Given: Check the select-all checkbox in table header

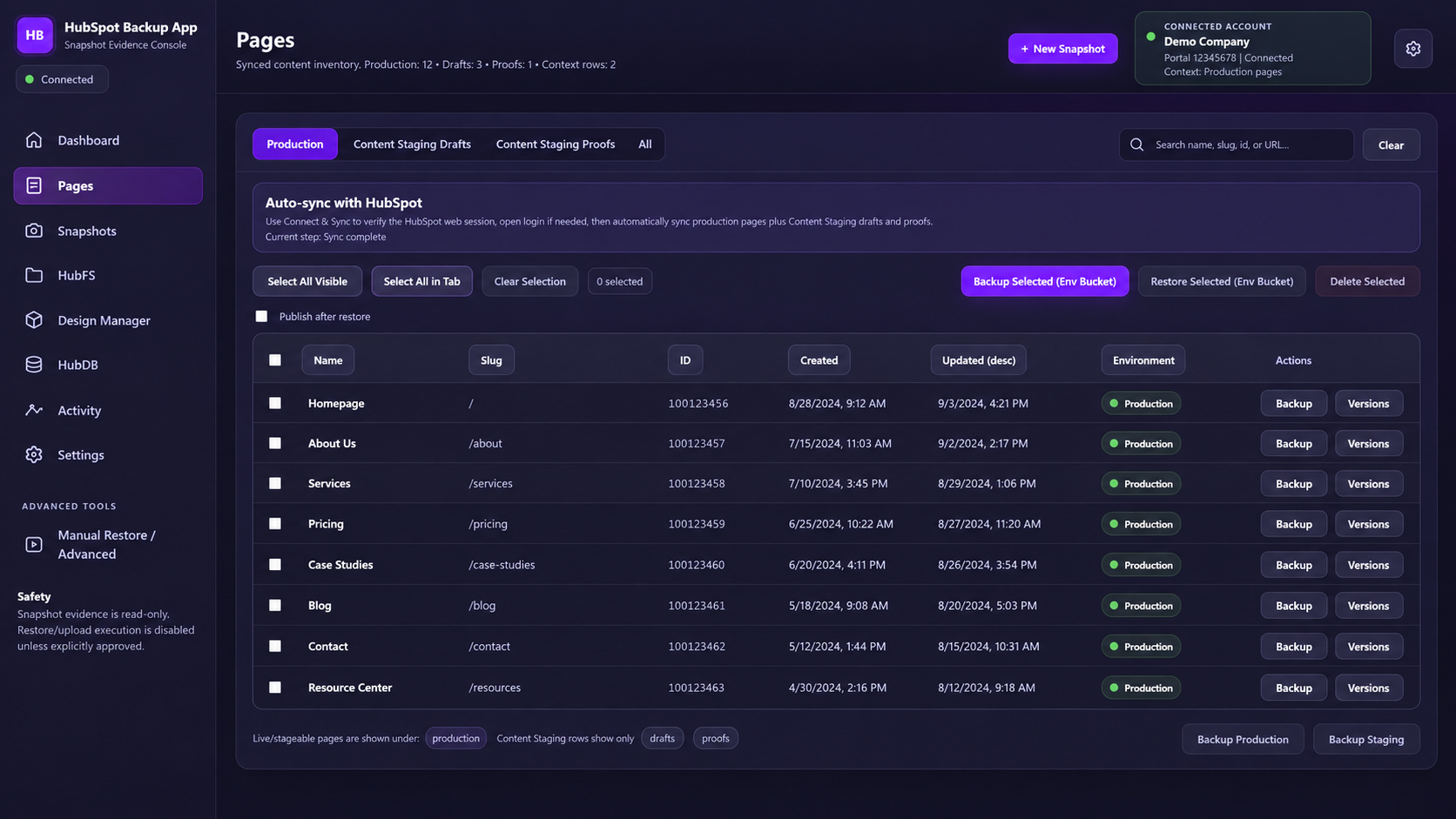Looking at the screenshot, I should point(275,360).
